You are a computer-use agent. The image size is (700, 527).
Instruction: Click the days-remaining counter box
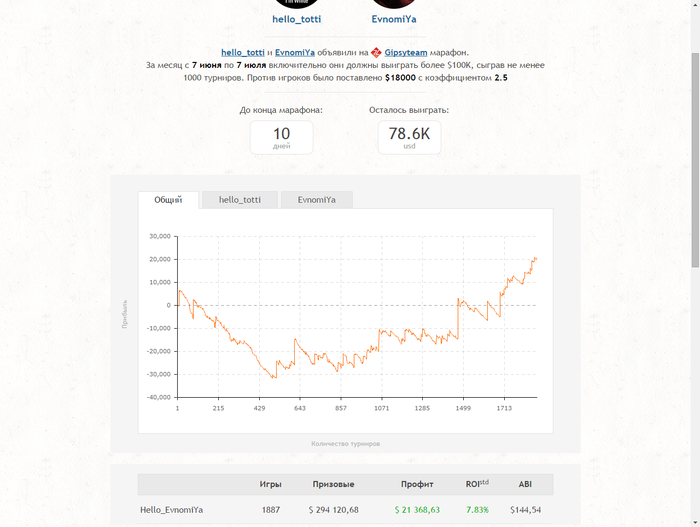coord(281,137)
